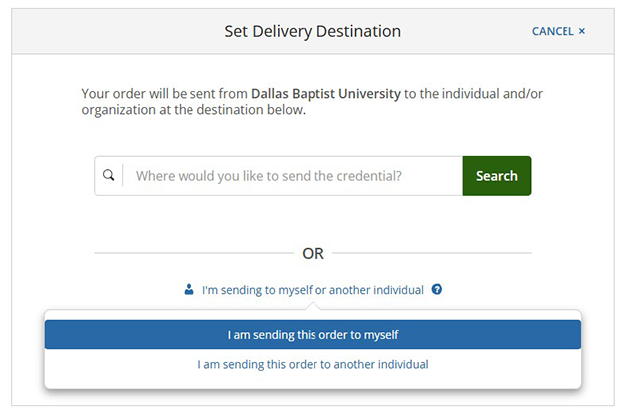Click the bold "Dallas Baptist University" text
This screenshot has width=629, height=418.
tap(326, 93)
